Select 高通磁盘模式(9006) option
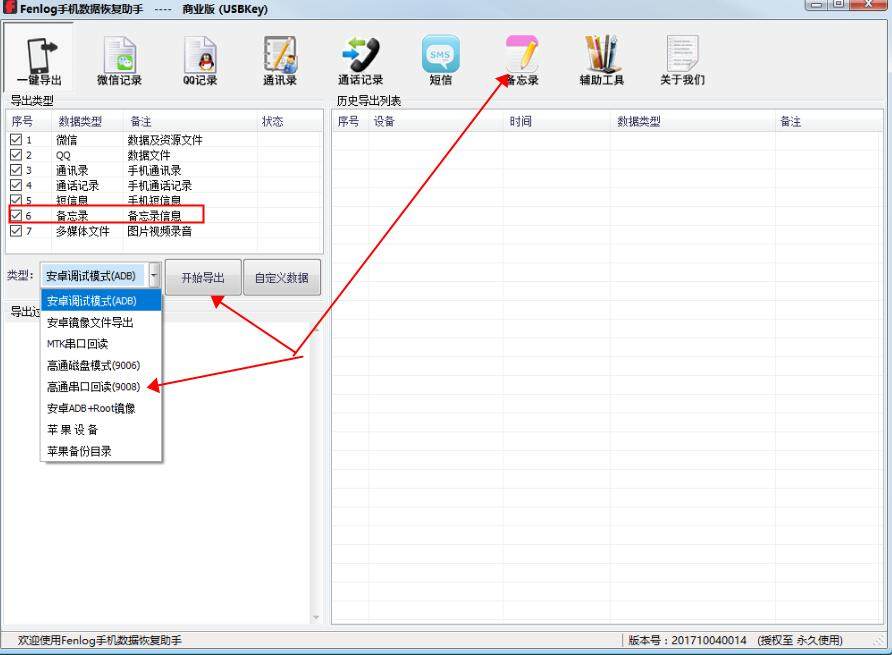The width and height of the screenshot is (892, 655). point(101,365)
